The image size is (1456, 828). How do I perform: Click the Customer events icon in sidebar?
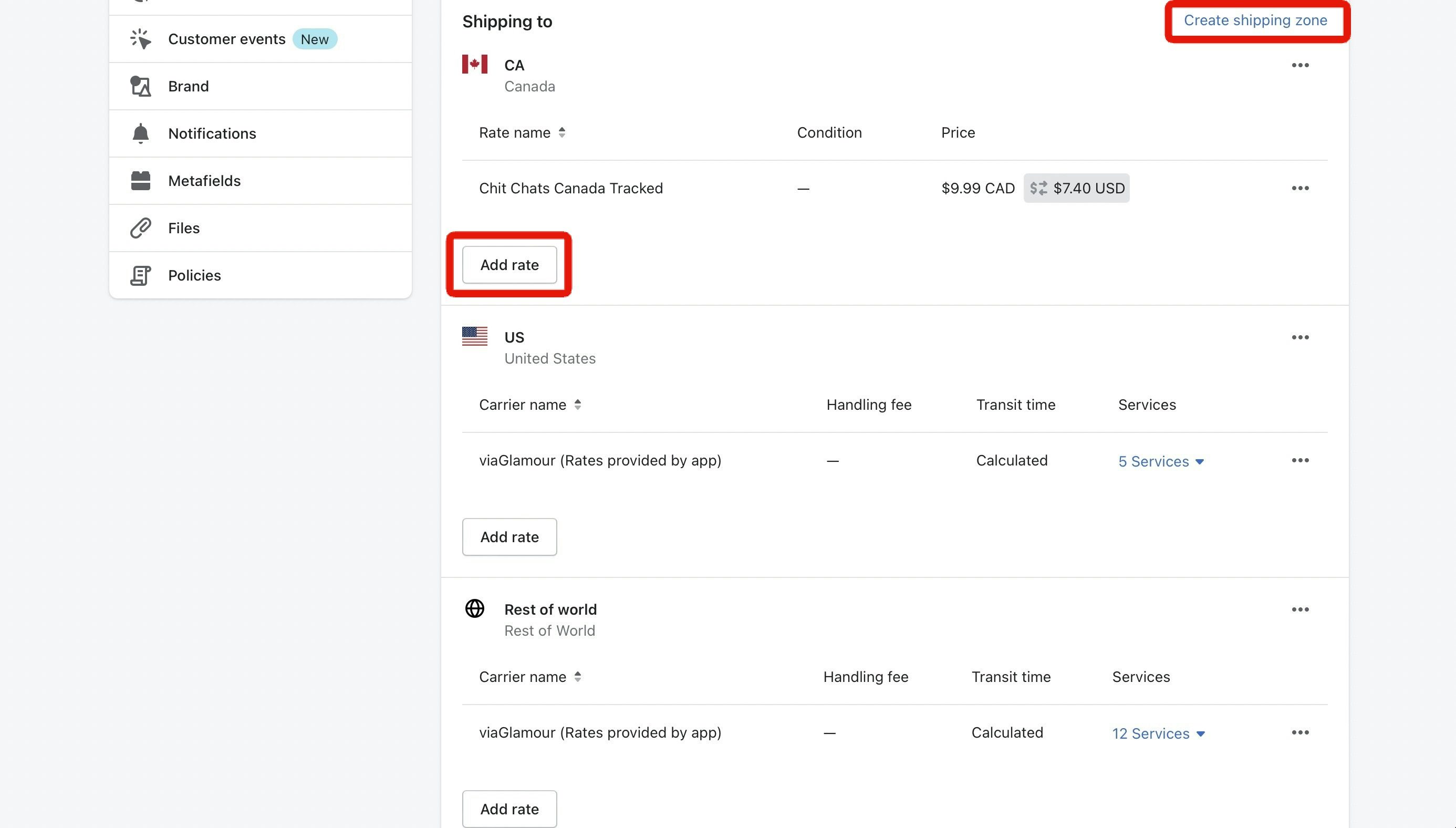(x=140, y=38)
